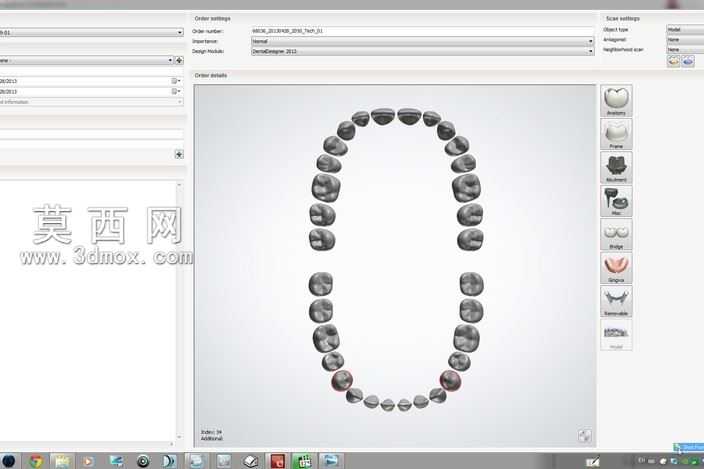Choose the Abutment restoration button

(616, 167)
